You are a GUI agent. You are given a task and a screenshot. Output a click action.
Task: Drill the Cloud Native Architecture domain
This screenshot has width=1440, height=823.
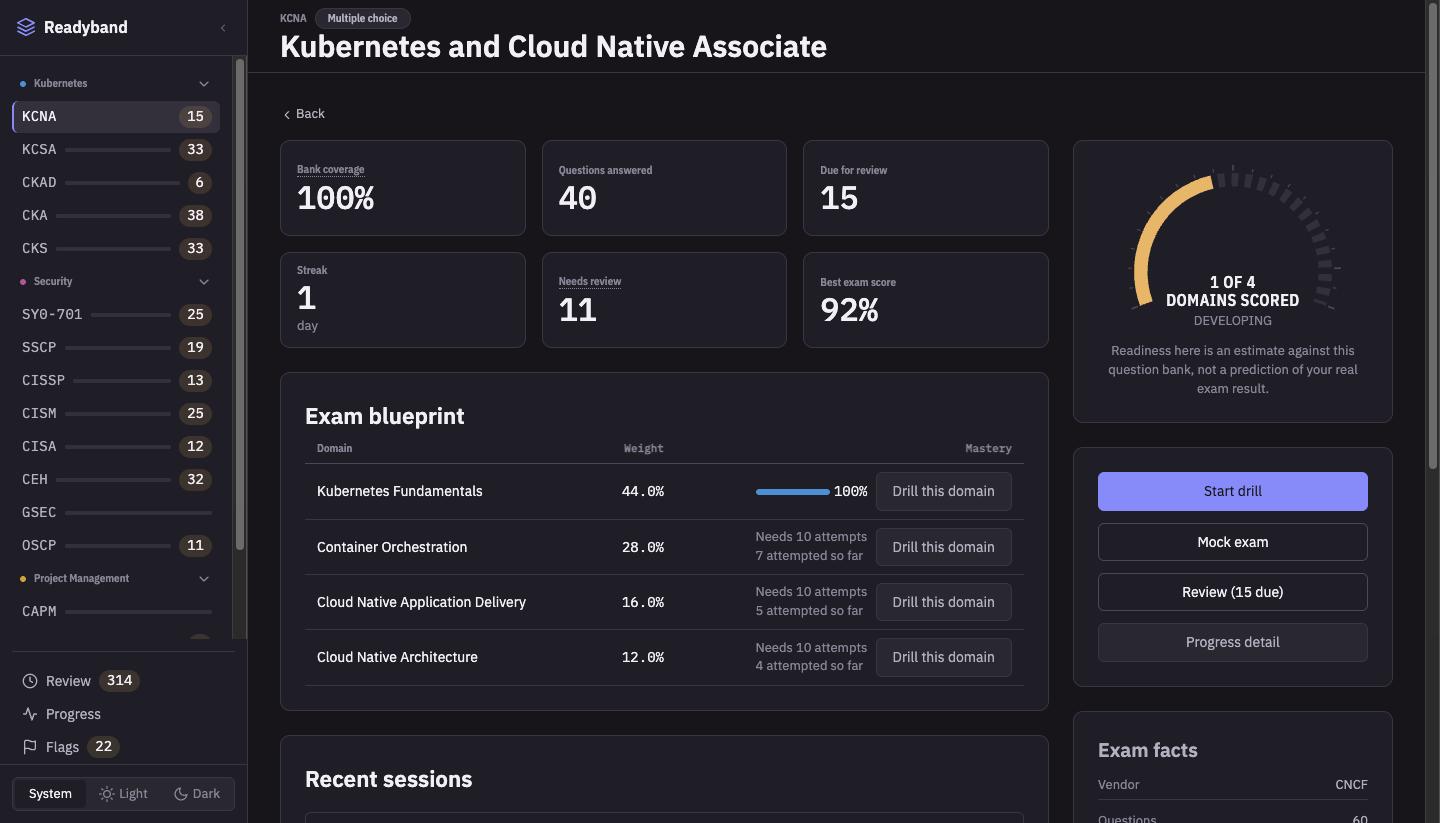pos(943,657)
